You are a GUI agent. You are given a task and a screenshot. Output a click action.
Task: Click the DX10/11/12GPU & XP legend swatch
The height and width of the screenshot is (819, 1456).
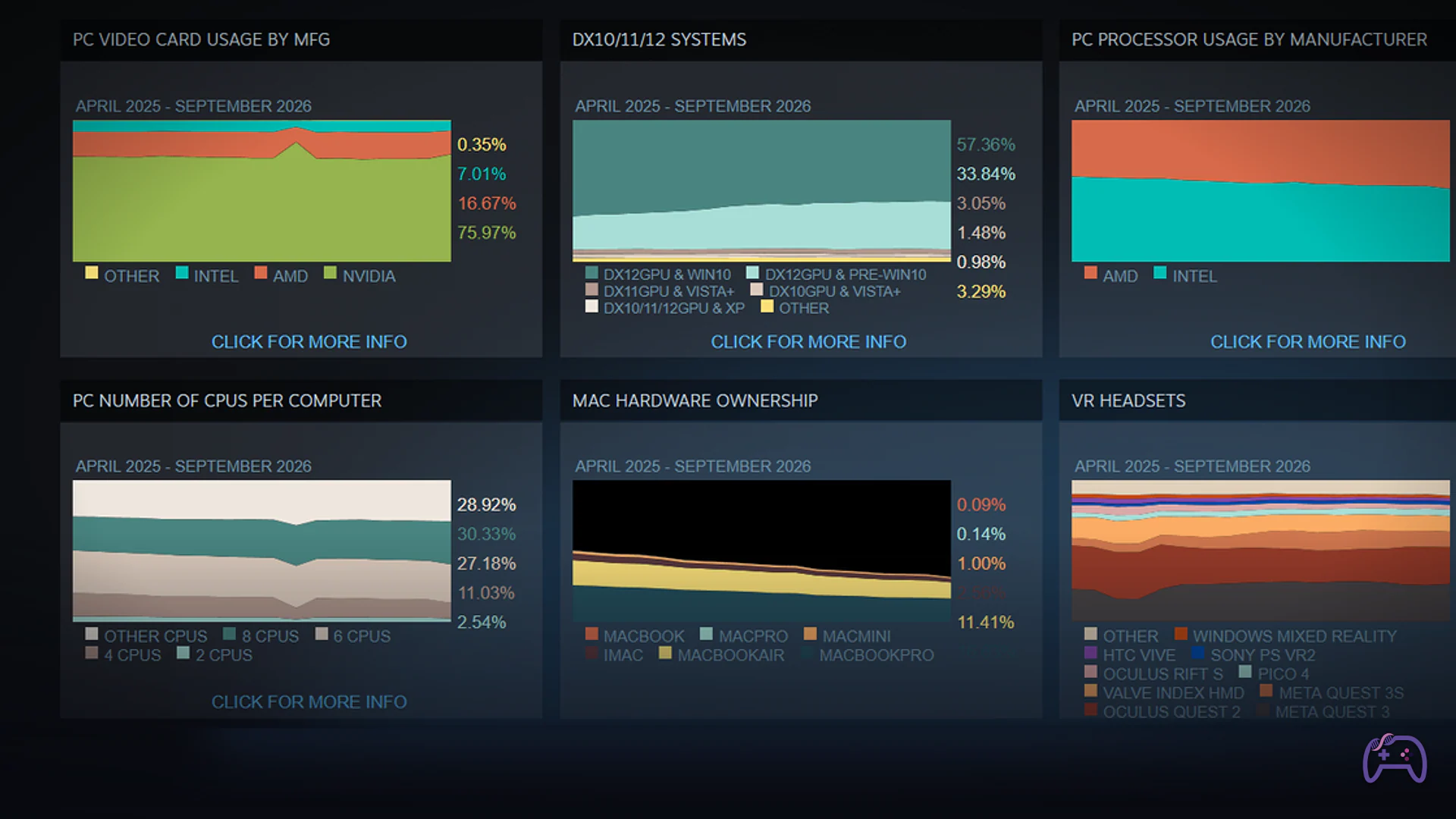pyautogui.click(x=591, y=306)
